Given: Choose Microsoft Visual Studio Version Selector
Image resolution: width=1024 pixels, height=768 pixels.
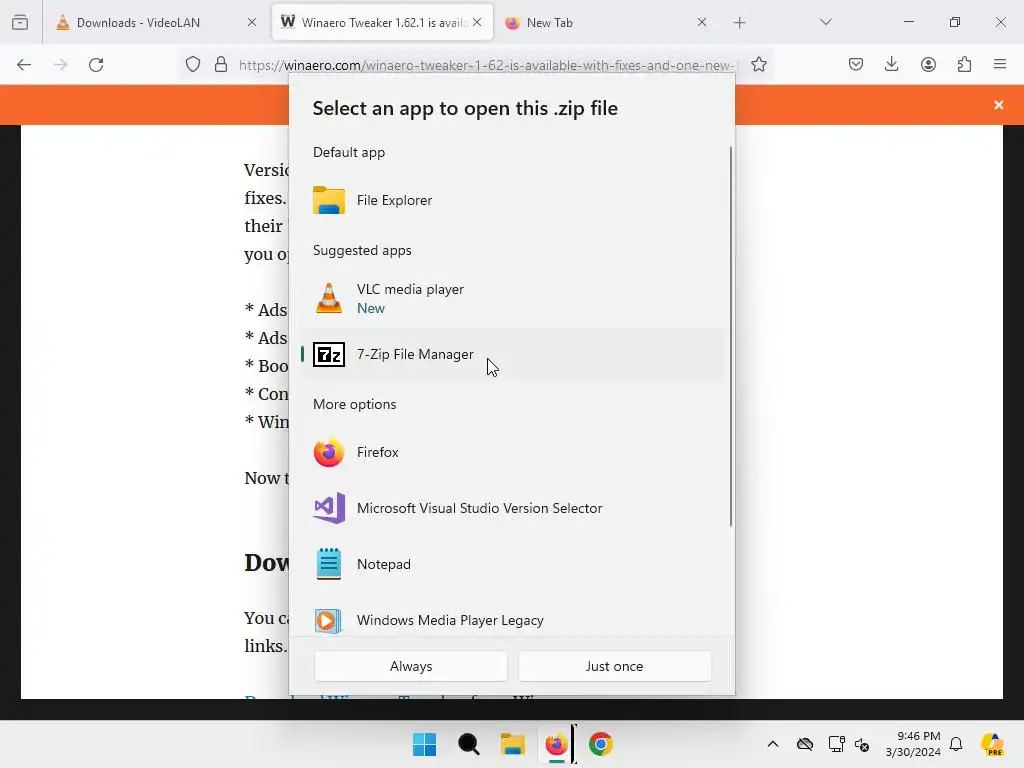Looking at the screenshot, I should [513, 508].
